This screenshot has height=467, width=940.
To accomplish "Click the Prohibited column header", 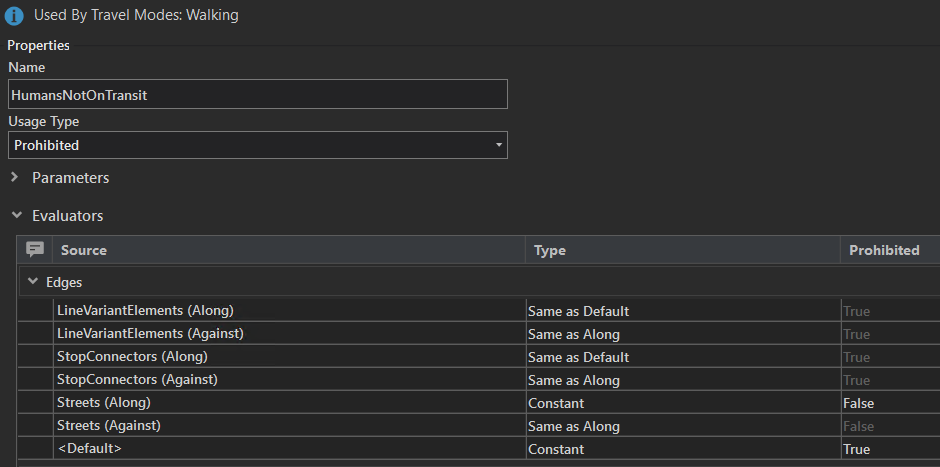I will click(x=884, y=250).
